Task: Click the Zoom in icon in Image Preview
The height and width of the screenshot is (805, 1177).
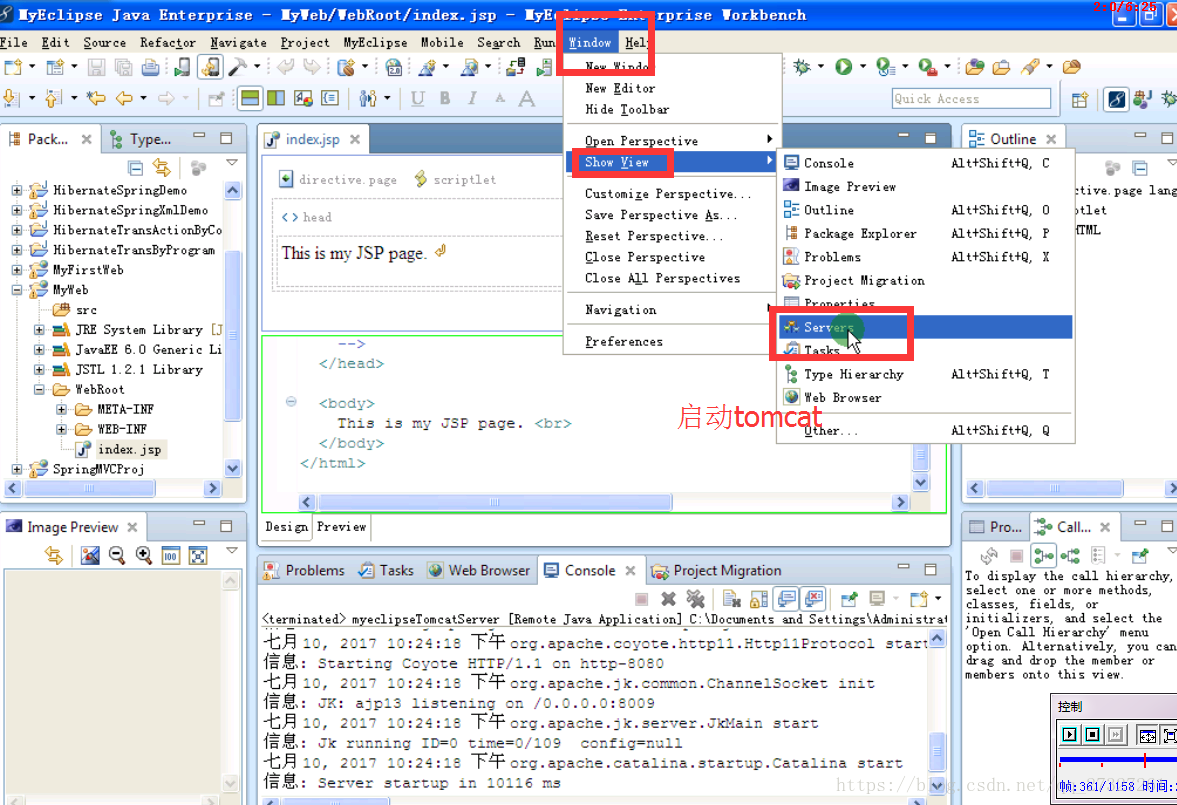Action: coord(143,556)
